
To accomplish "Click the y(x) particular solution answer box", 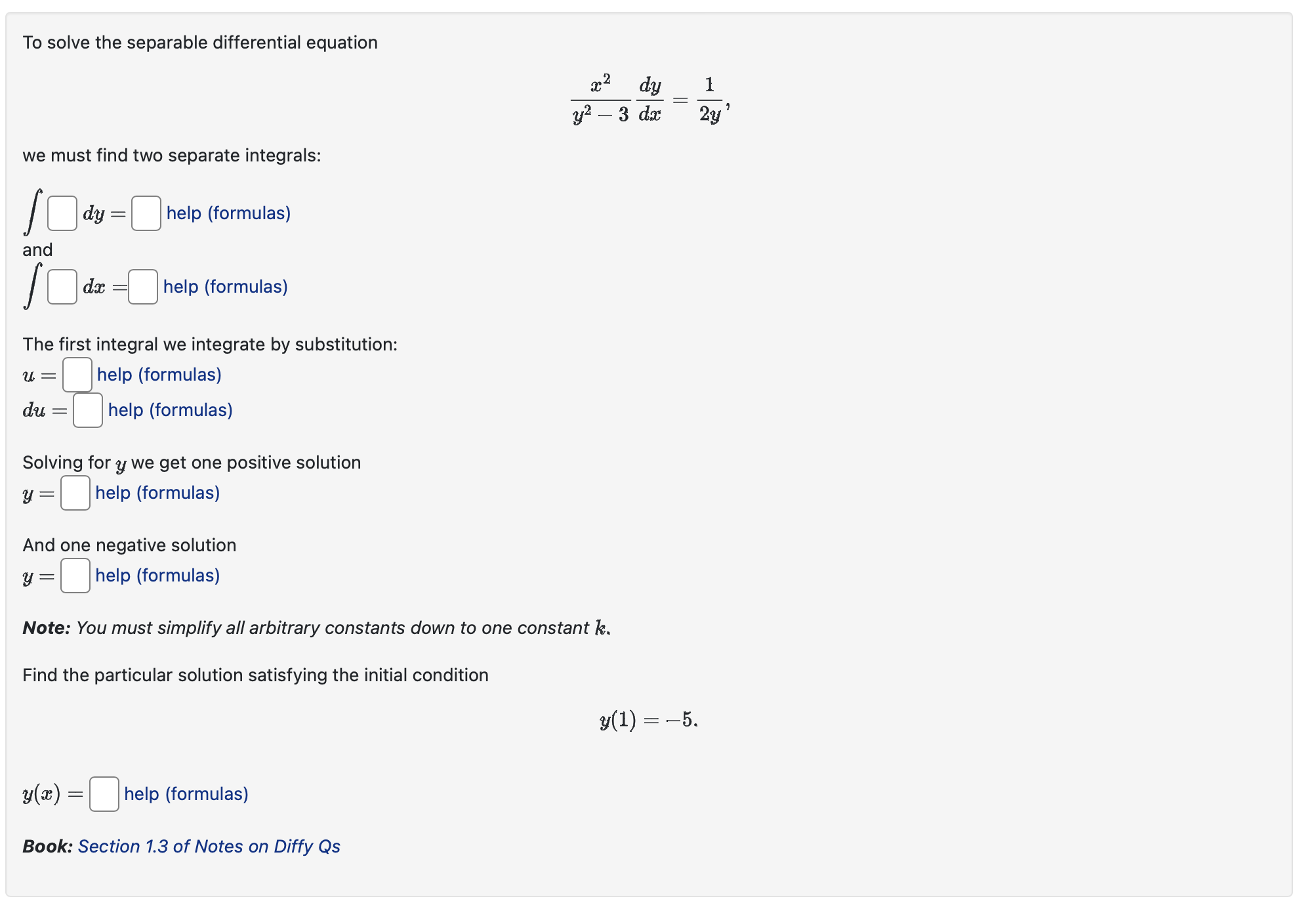I will 103,794.
